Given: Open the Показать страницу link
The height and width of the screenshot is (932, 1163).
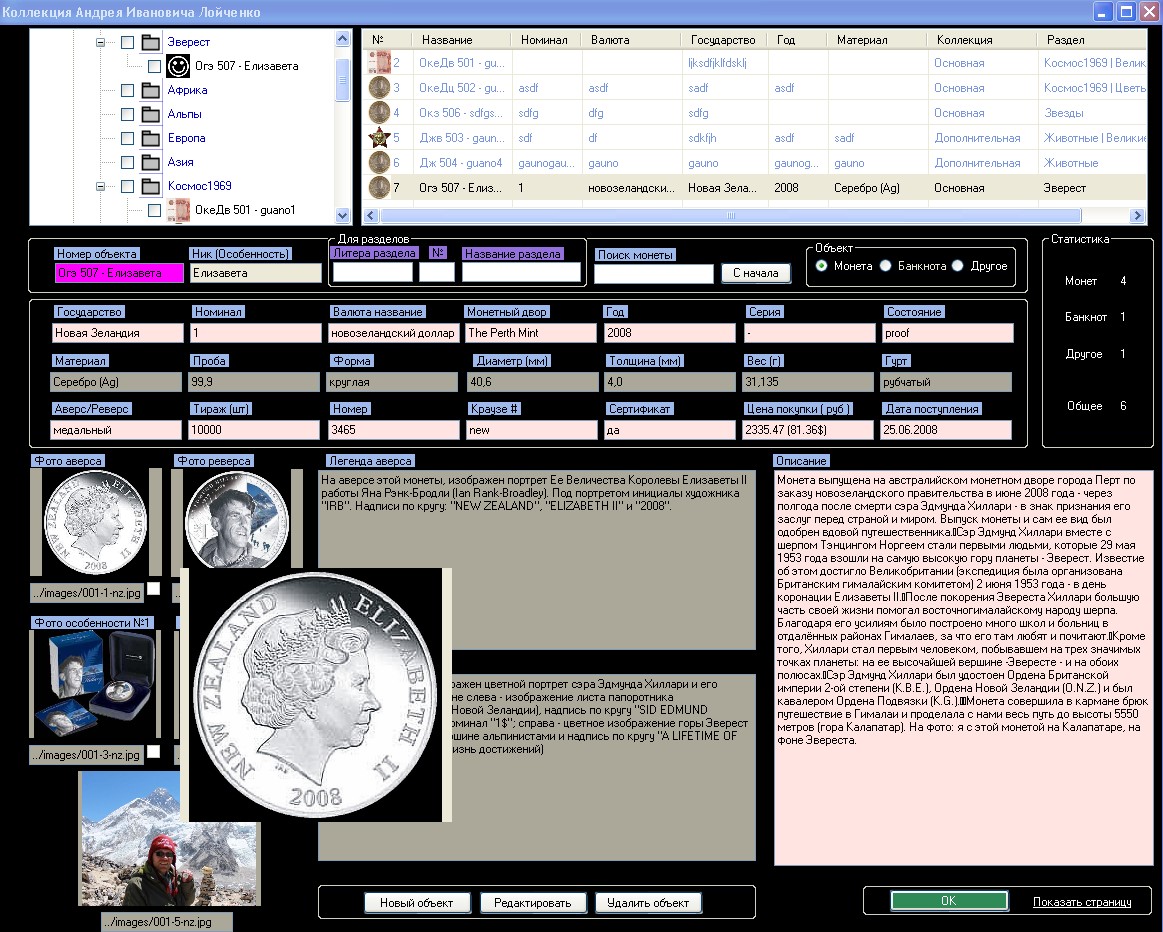Looking at the screenshot, I should click(x=1082, y=902).
